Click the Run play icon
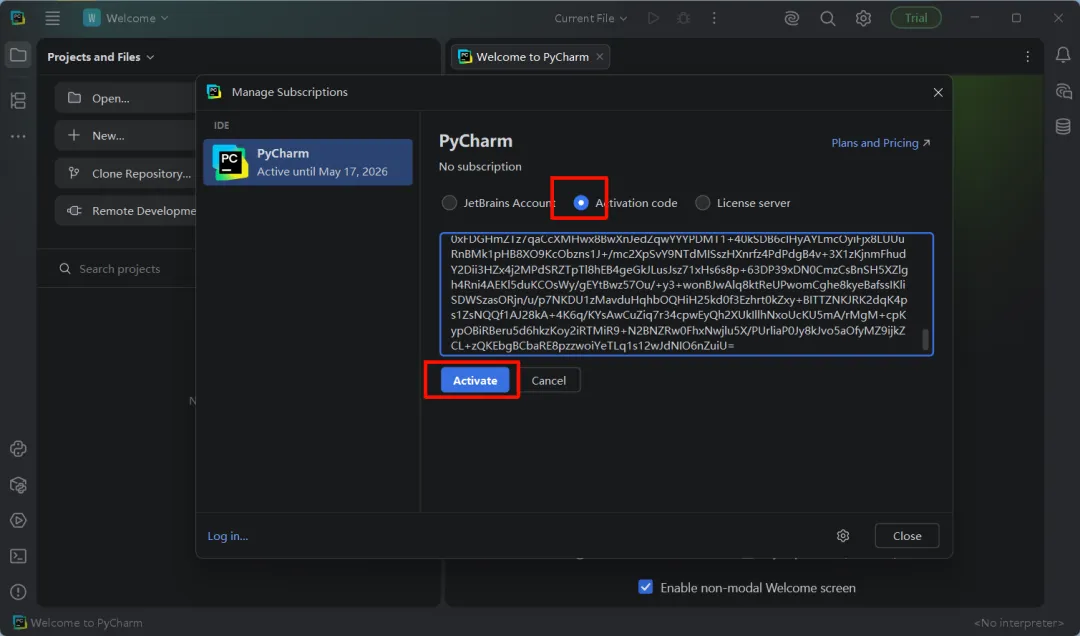 [653, 18]
